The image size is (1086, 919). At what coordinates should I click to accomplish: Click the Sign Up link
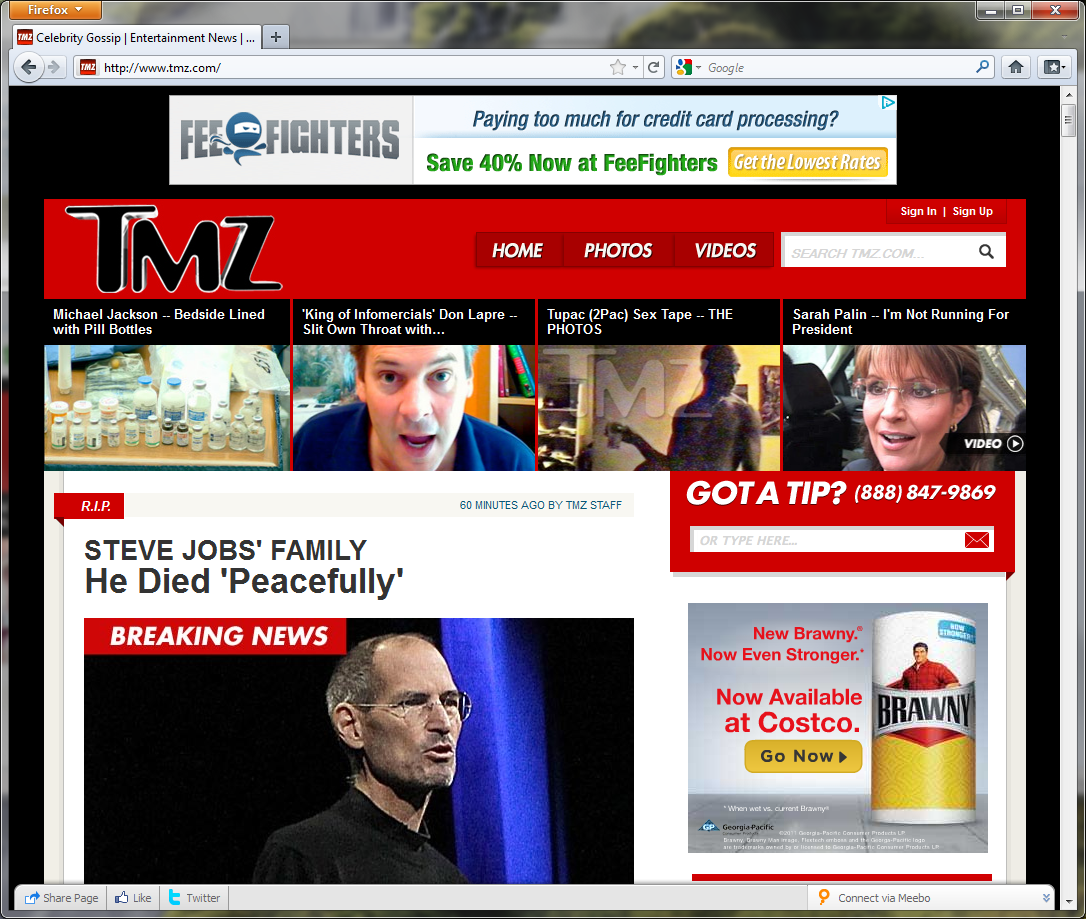coord(972,211)
